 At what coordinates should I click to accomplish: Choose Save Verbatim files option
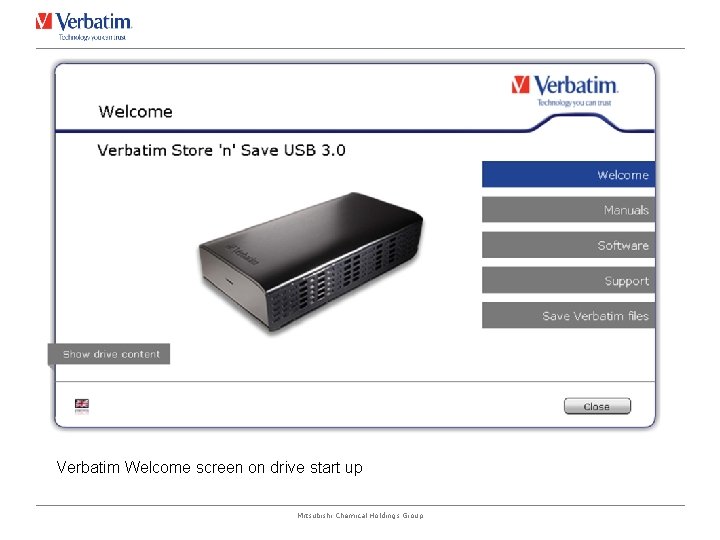click(x=568, y=315)
